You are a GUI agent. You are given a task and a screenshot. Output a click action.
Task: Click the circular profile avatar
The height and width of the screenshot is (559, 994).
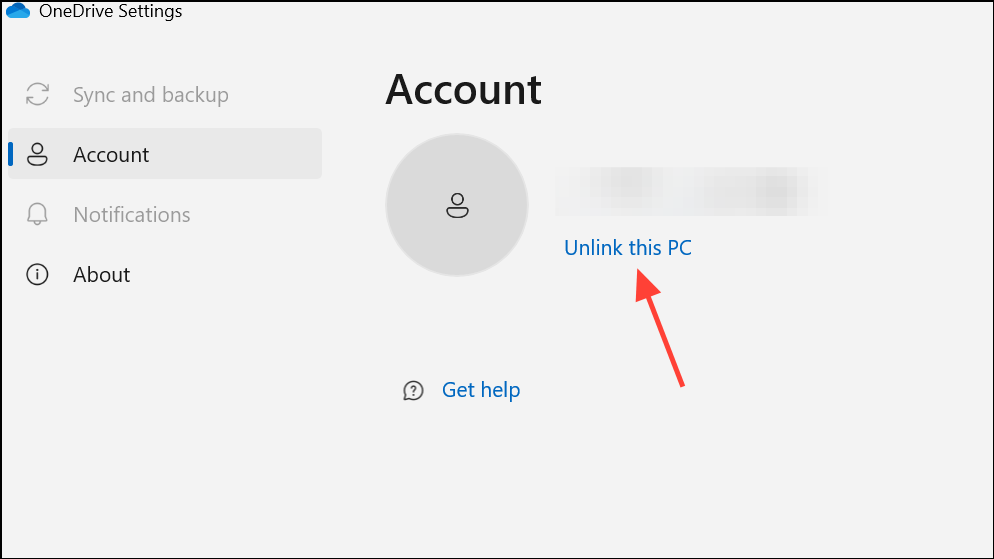[x=457, y=205]
